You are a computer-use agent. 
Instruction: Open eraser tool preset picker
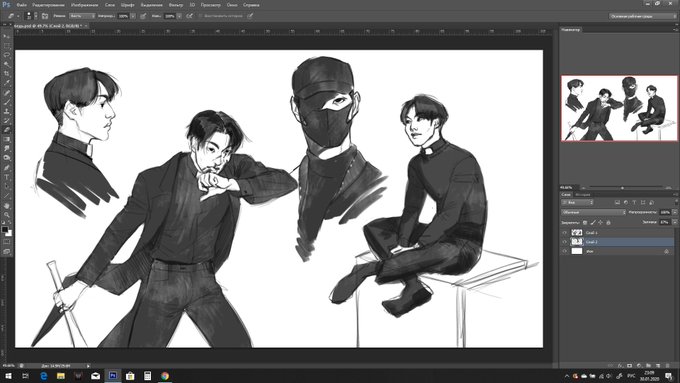(x=13, y=16)
